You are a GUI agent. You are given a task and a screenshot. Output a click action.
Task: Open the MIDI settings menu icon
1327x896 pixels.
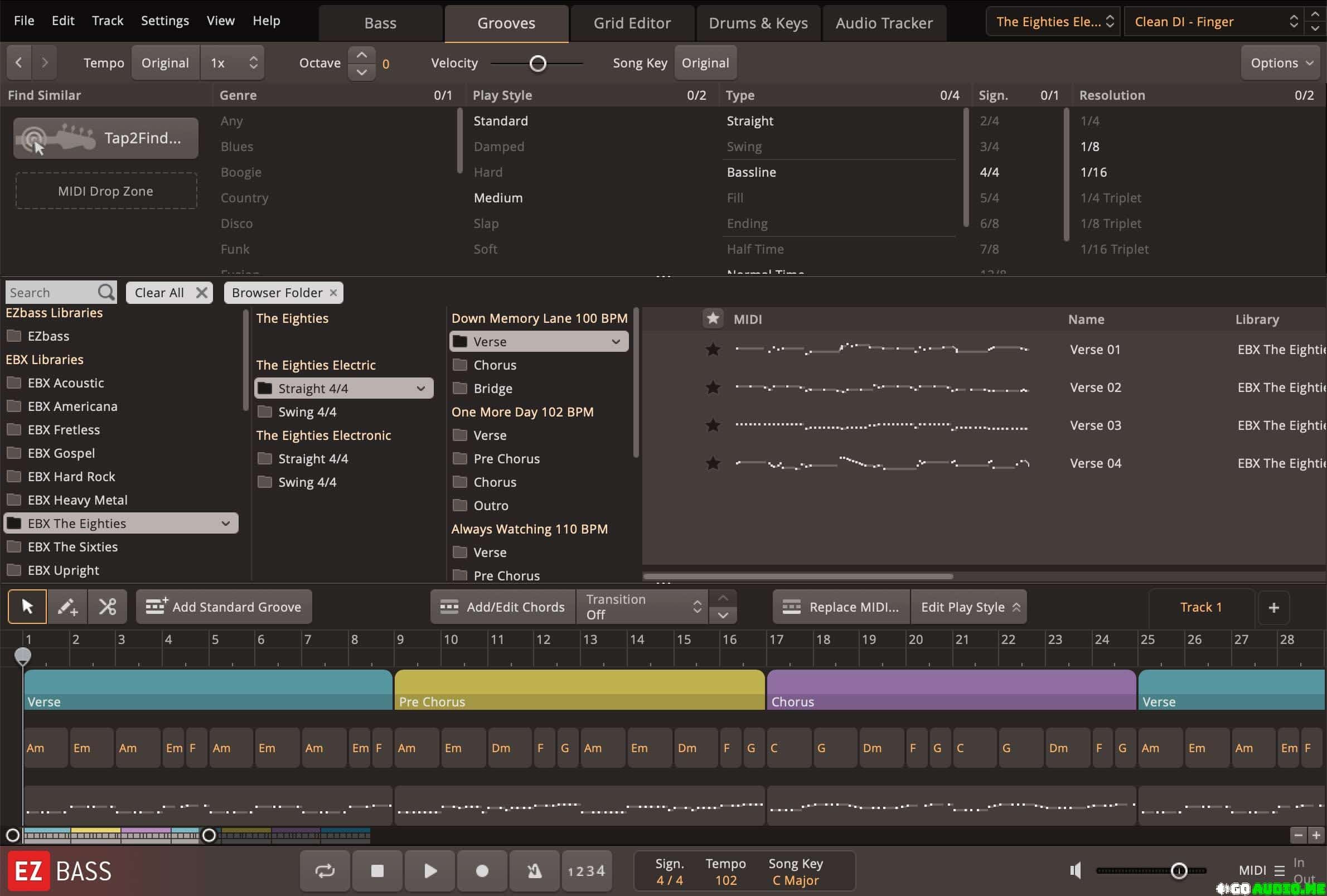(1280, 871)
